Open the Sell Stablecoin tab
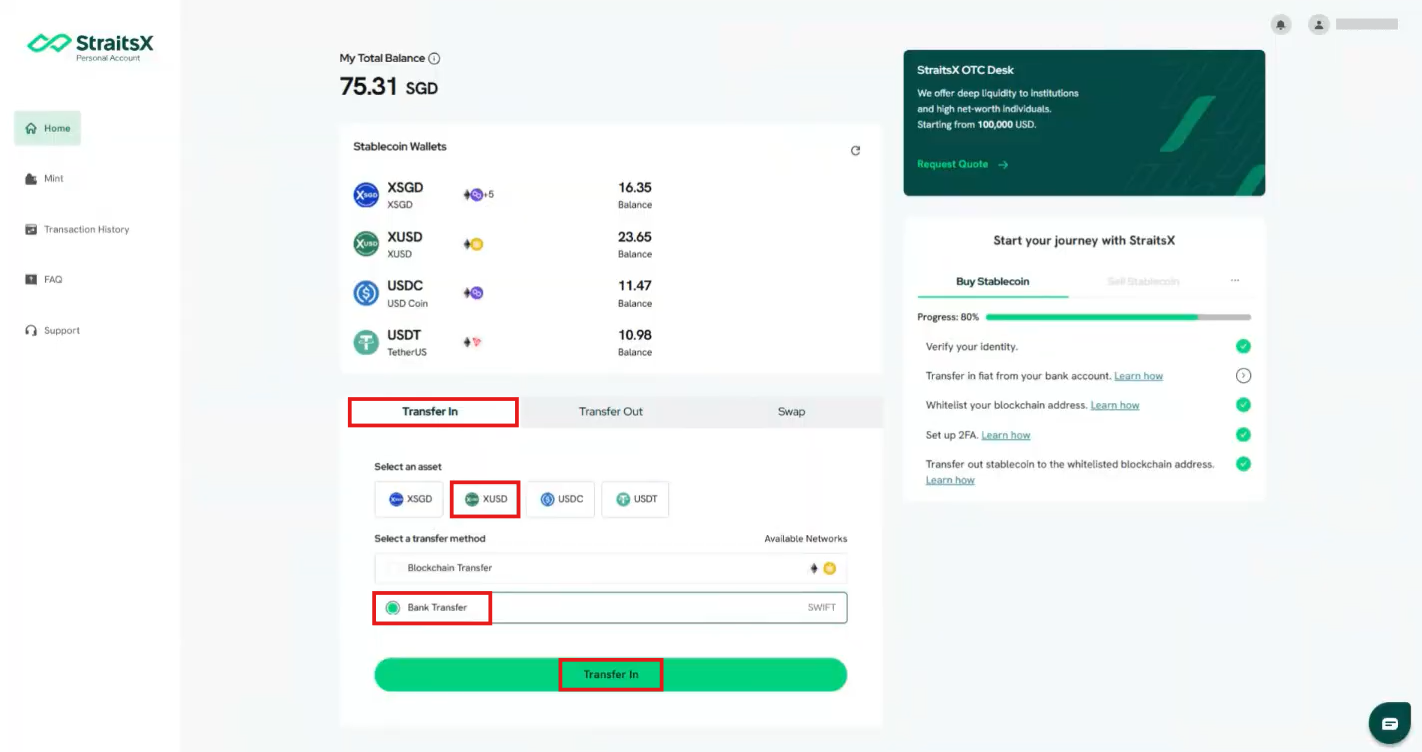The image size is (1422, 752). (x=1143, y=282)
